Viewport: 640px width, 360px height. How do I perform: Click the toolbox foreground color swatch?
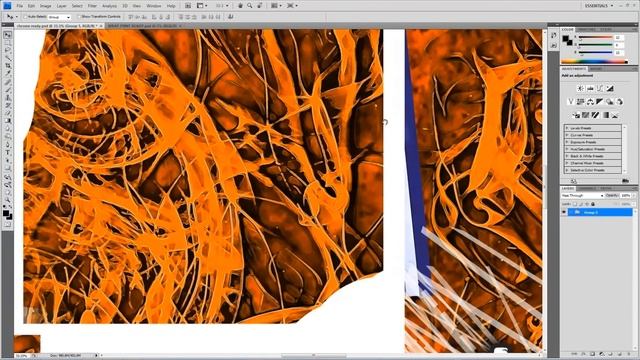pyautogui.click(x=6, y=213)
